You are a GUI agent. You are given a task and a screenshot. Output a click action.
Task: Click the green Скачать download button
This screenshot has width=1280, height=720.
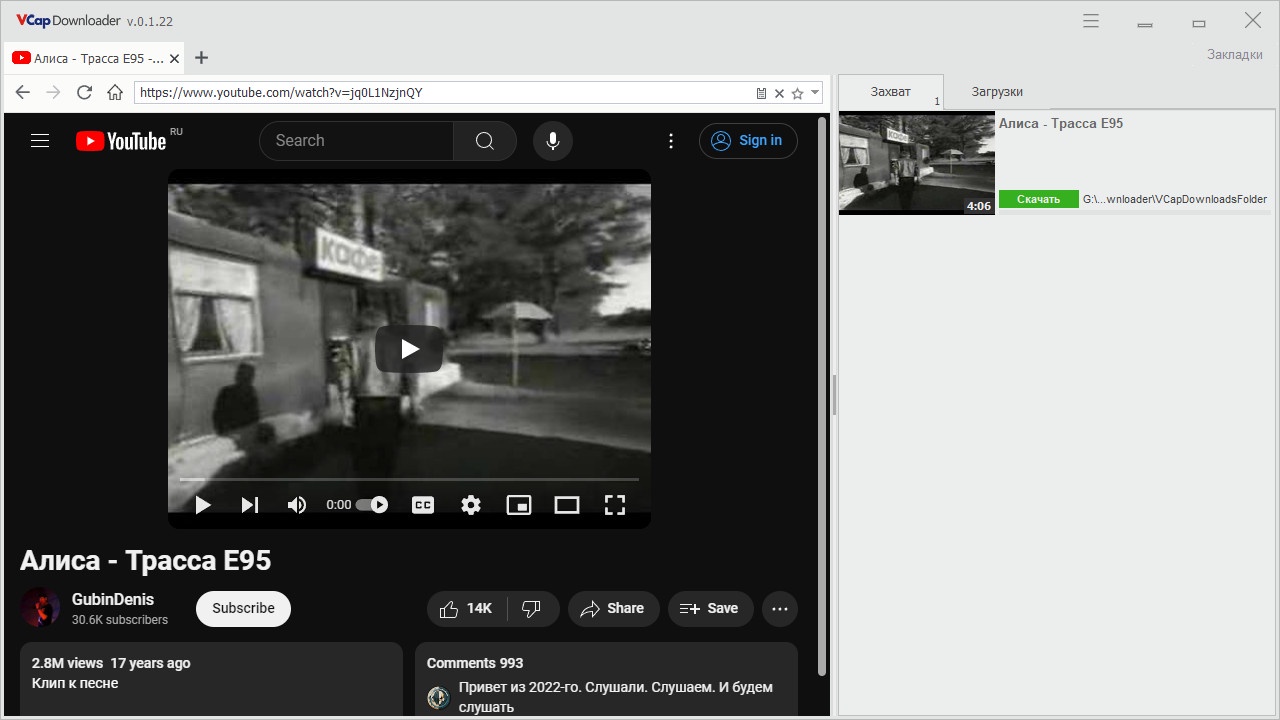click(x=1039, y=199)
